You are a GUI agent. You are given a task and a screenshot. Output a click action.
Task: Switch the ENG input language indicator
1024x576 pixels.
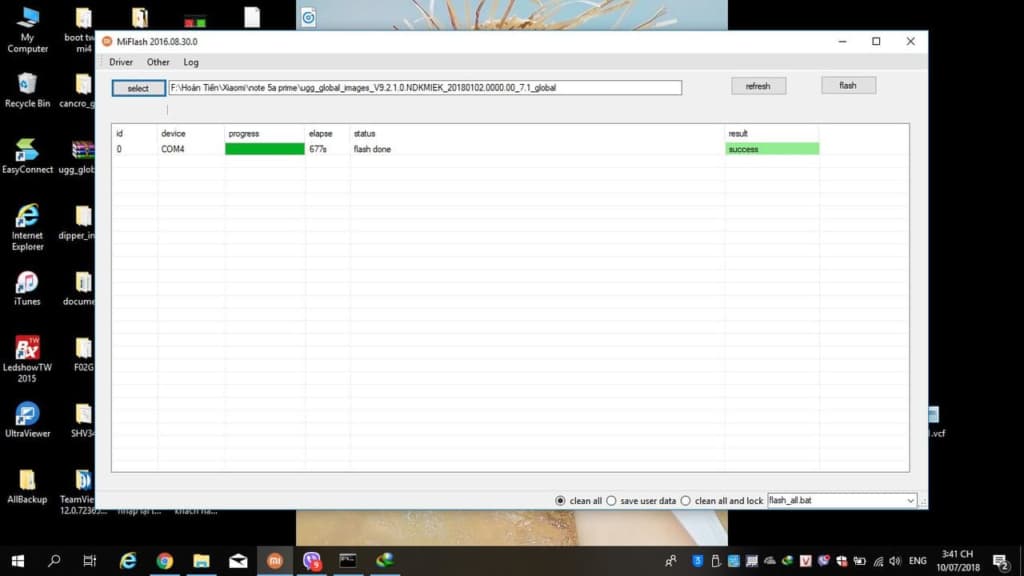tap(918, 561)
